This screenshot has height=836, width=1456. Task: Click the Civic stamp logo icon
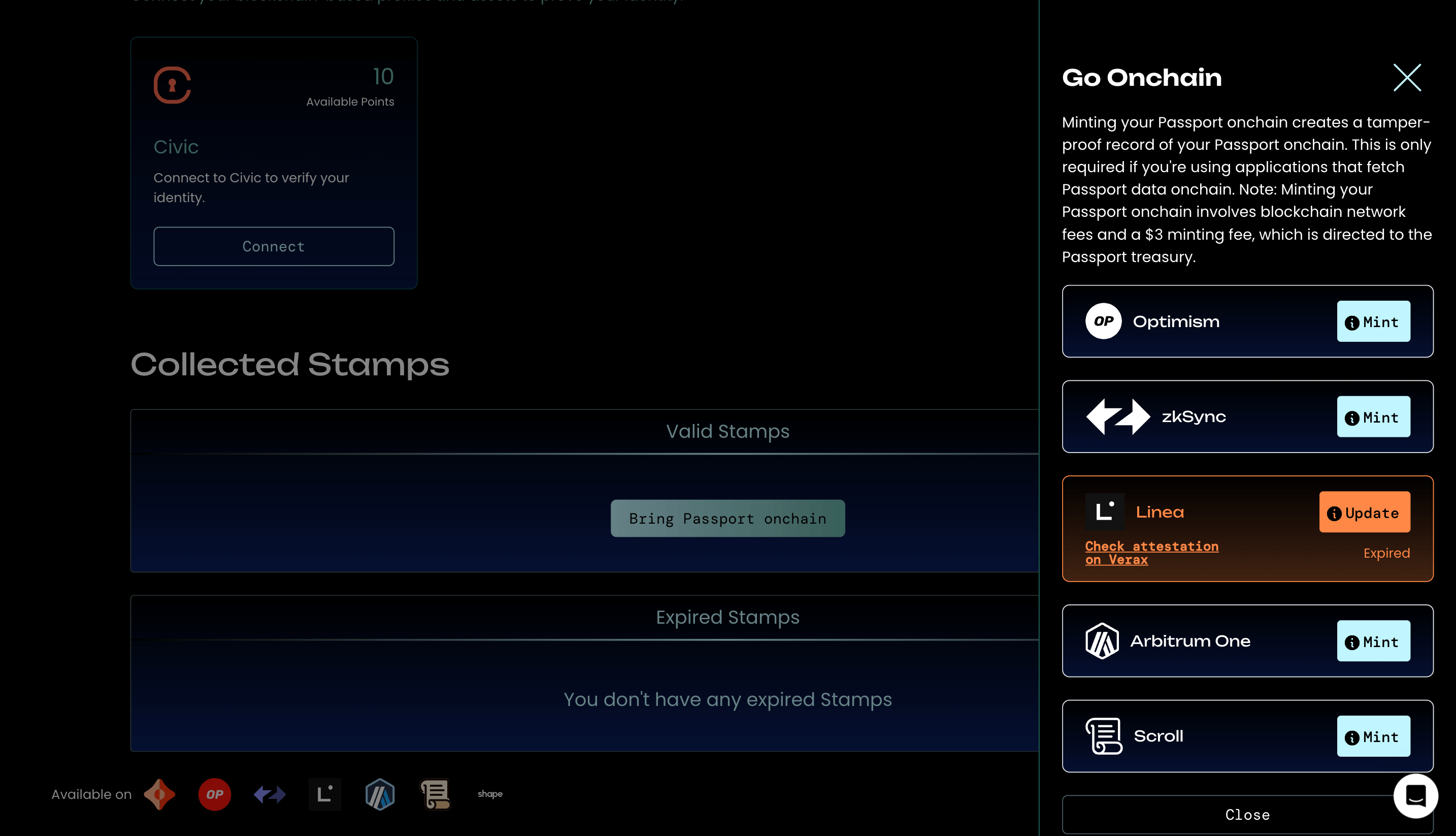172,85
